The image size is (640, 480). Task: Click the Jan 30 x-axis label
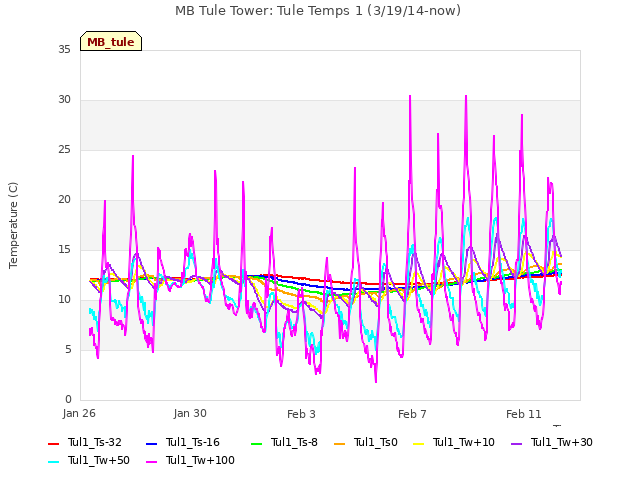click(x=190, y=413)
